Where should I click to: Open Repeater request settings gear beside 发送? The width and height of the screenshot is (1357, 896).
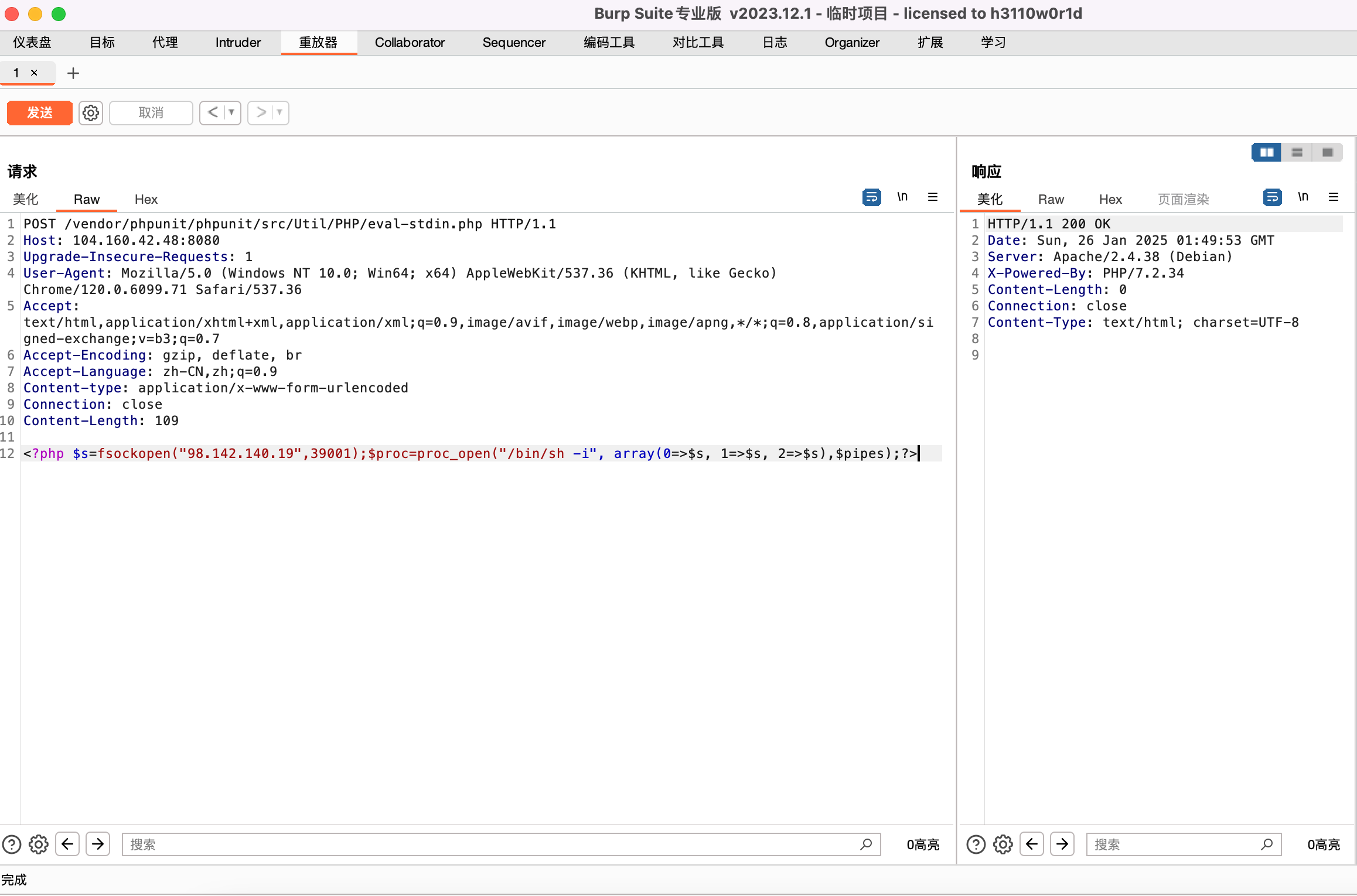coord(91,112)
